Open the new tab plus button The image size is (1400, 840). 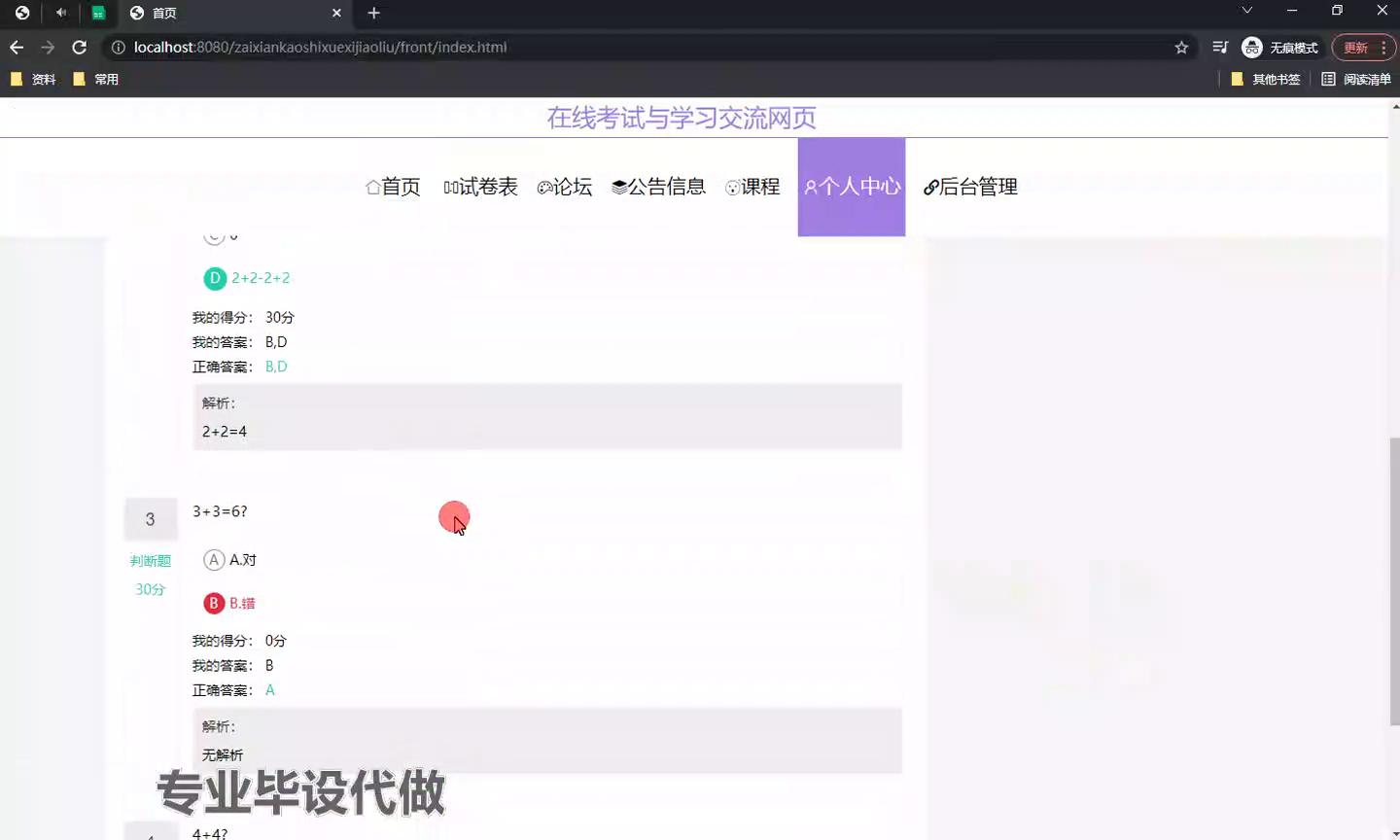(373, 13)
